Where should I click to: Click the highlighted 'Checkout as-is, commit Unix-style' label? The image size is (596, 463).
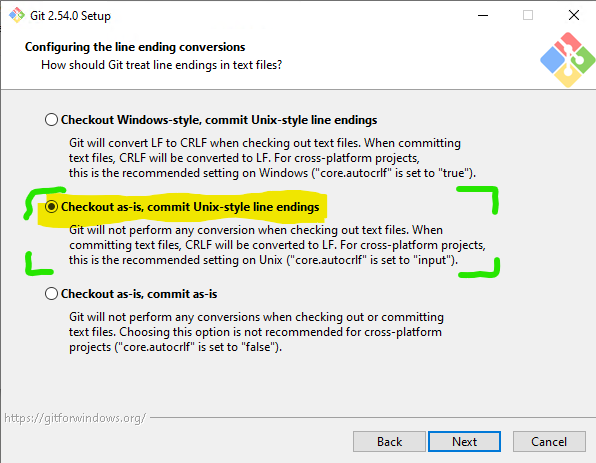(x=190, y=207)
